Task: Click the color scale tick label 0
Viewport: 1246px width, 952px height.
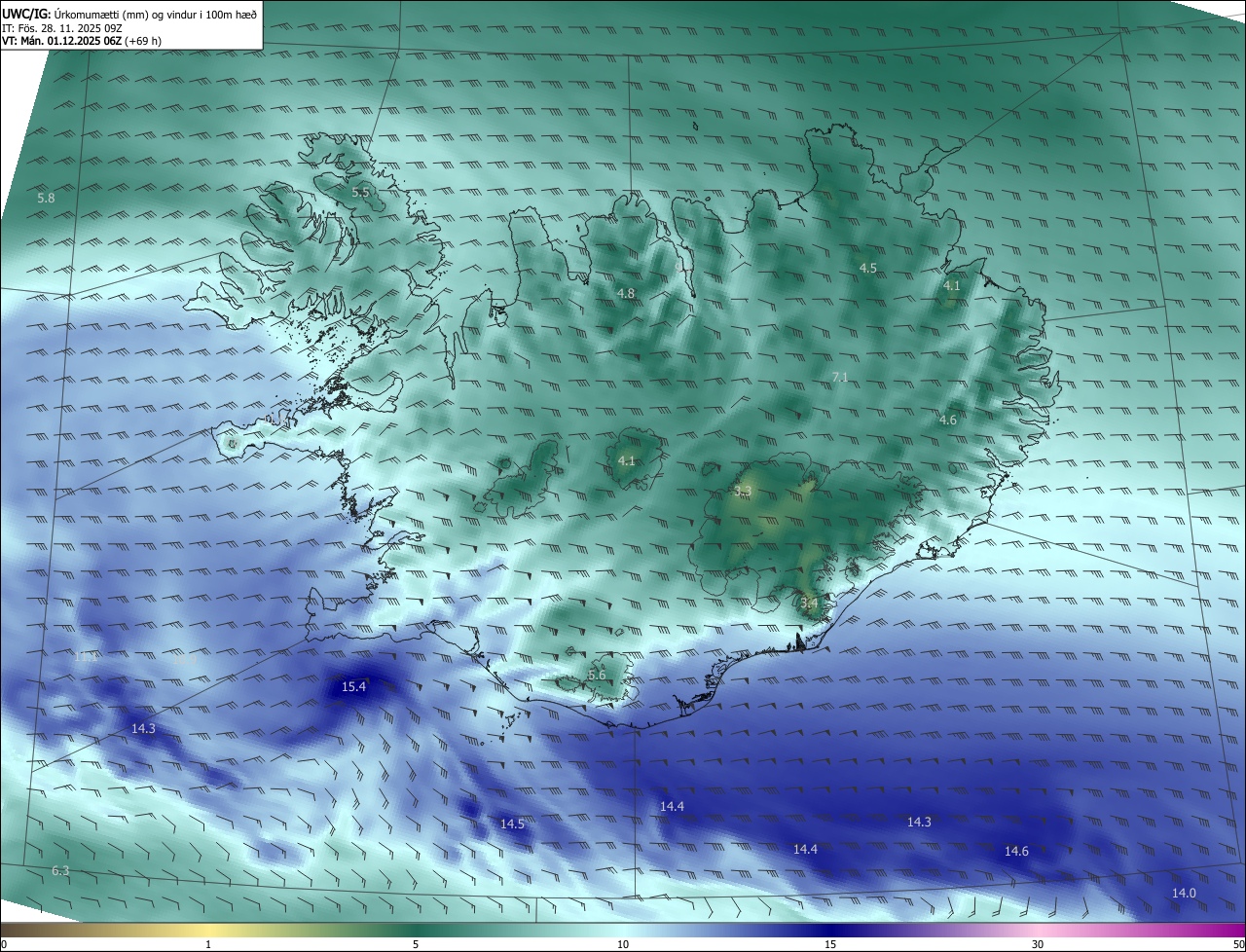Action: point(4,944)
